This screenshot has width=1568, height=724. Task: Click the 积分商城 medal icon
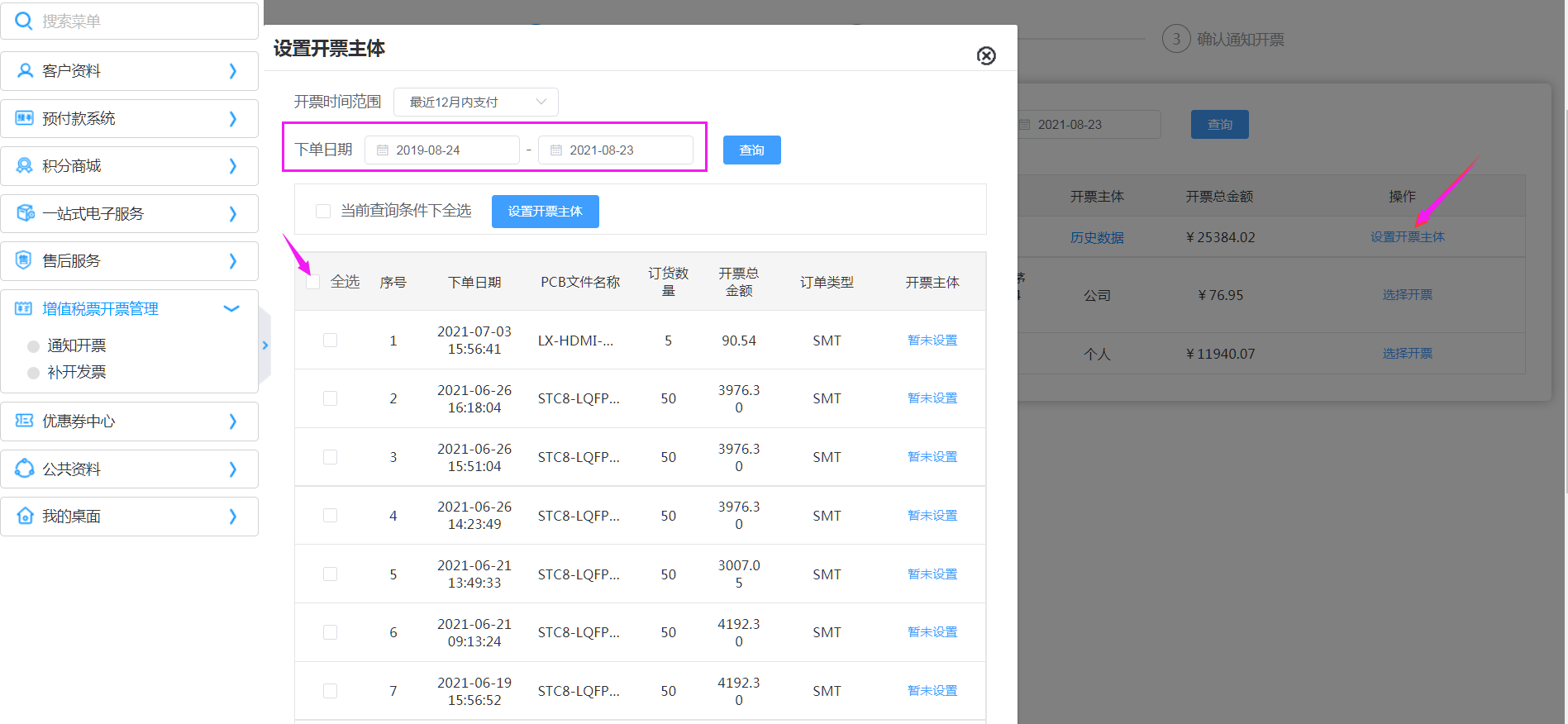[x=25, y=166]
